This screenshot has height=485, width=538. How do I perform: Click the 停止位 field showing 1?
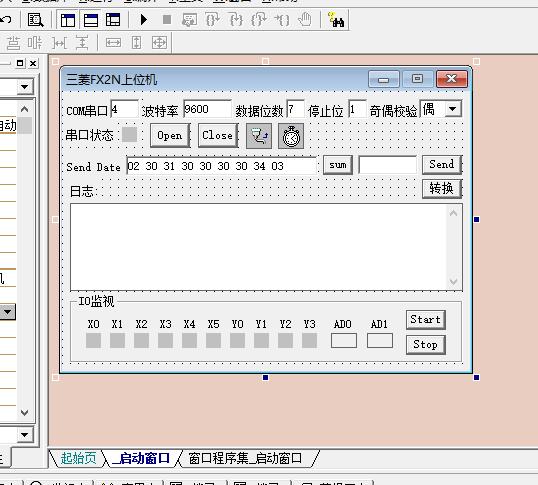[358, 109]
